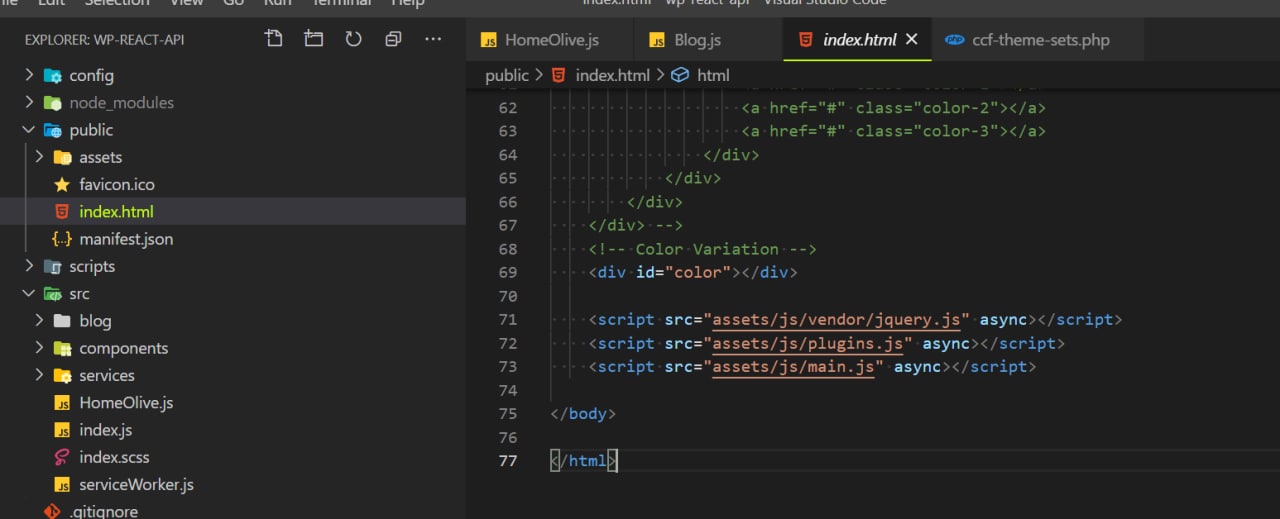Click the config folder icon

(52, 75)
